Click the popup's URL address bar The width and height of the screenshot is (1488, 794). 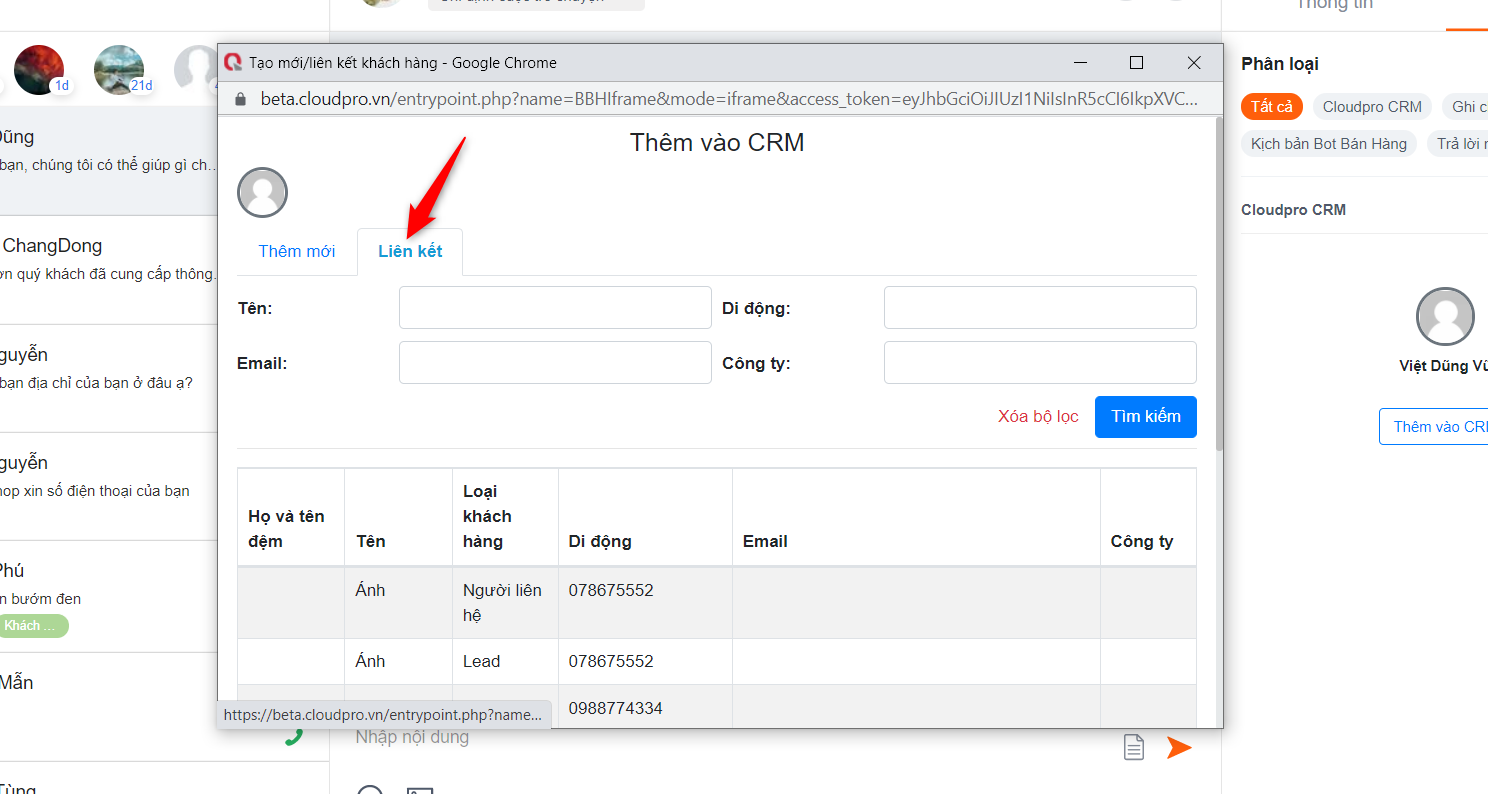tap(728, 99)
